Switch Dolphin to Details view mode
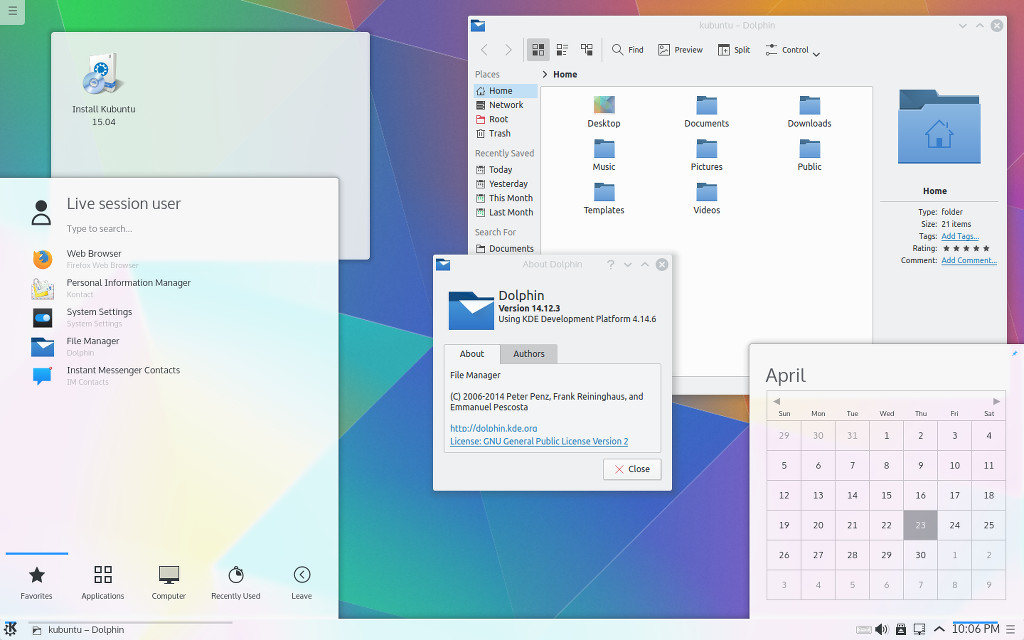 587,50
